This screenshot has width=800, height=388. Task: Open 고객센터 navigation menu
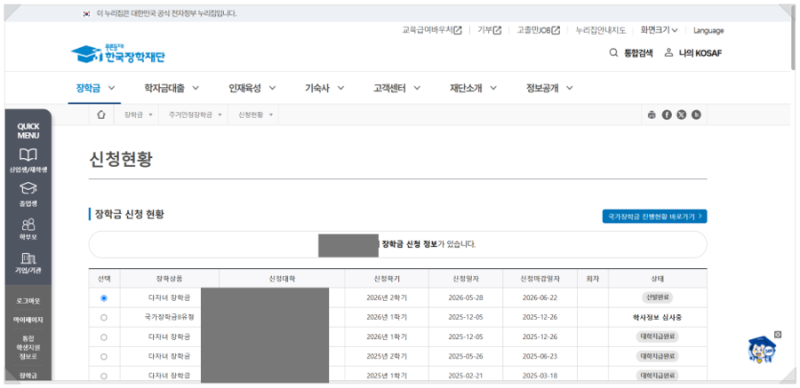pyautogui.click(x=397, y=88)
